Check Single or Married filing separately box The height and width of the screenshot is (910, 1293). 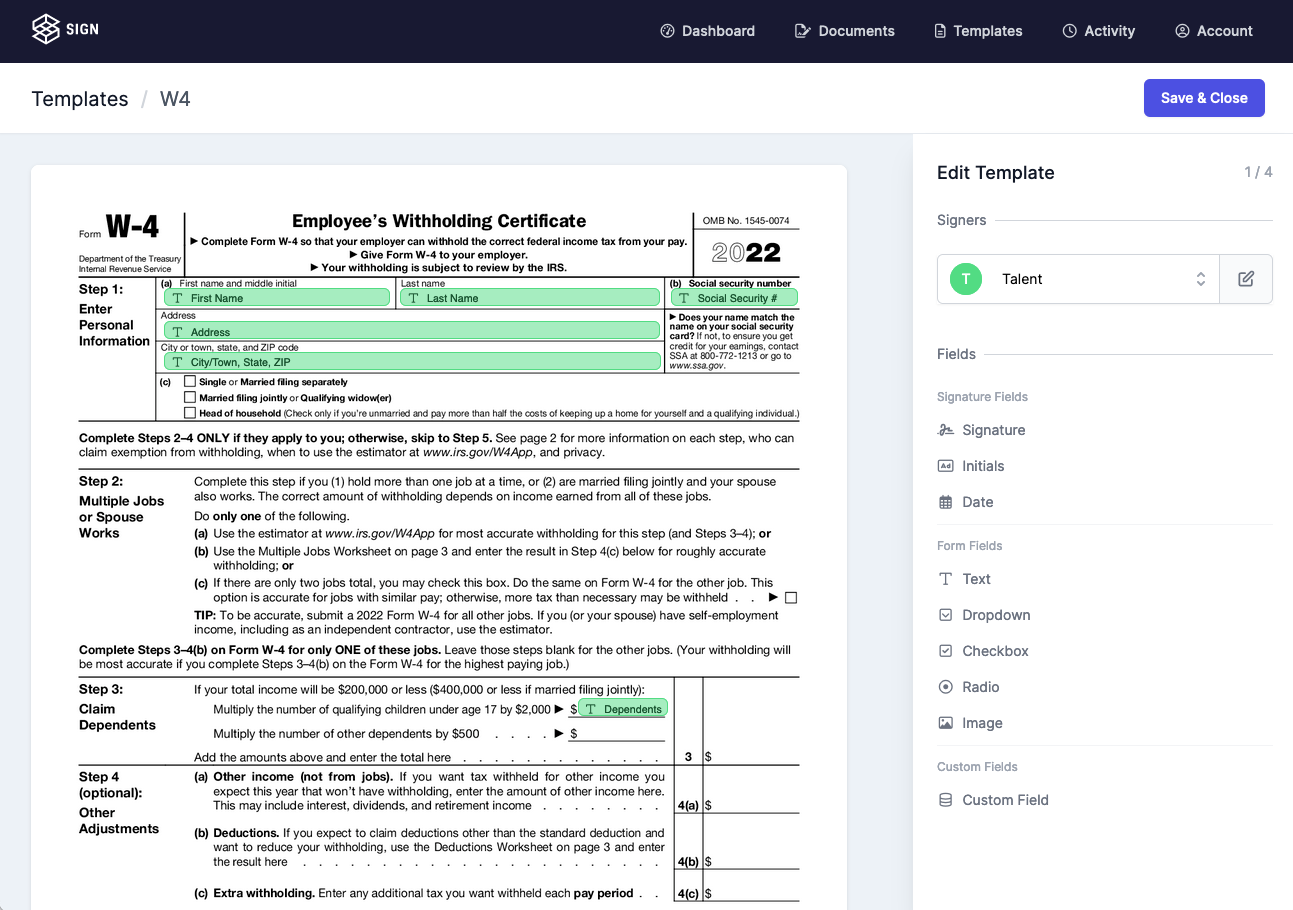tap(190, 382)
